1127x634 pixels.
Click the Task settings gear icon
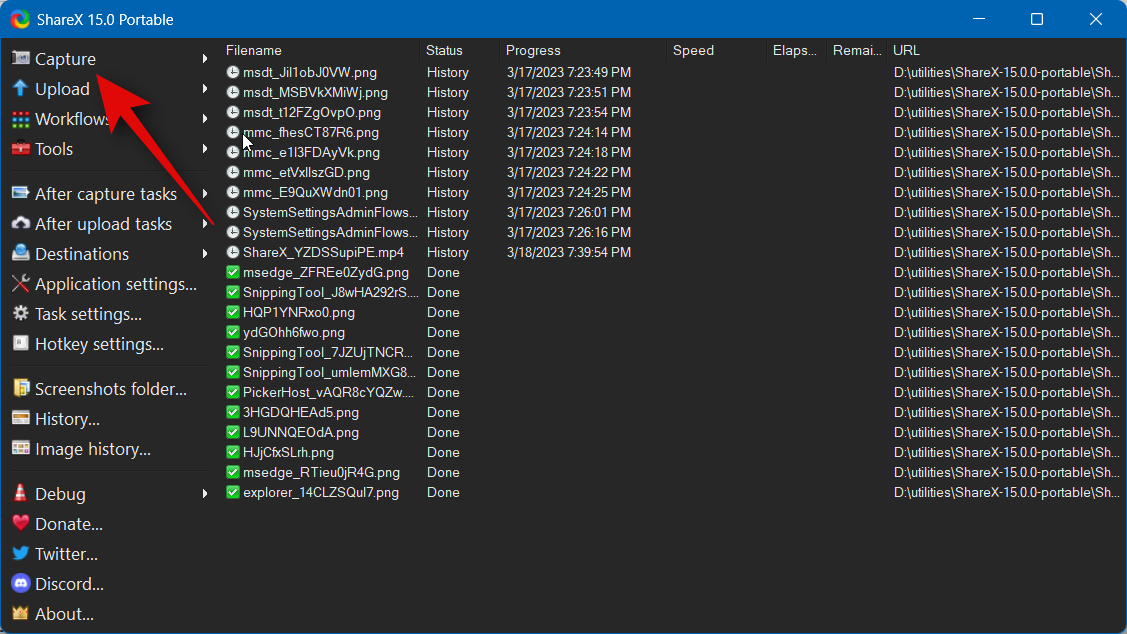pyautogui.click(x=20, y=314)
